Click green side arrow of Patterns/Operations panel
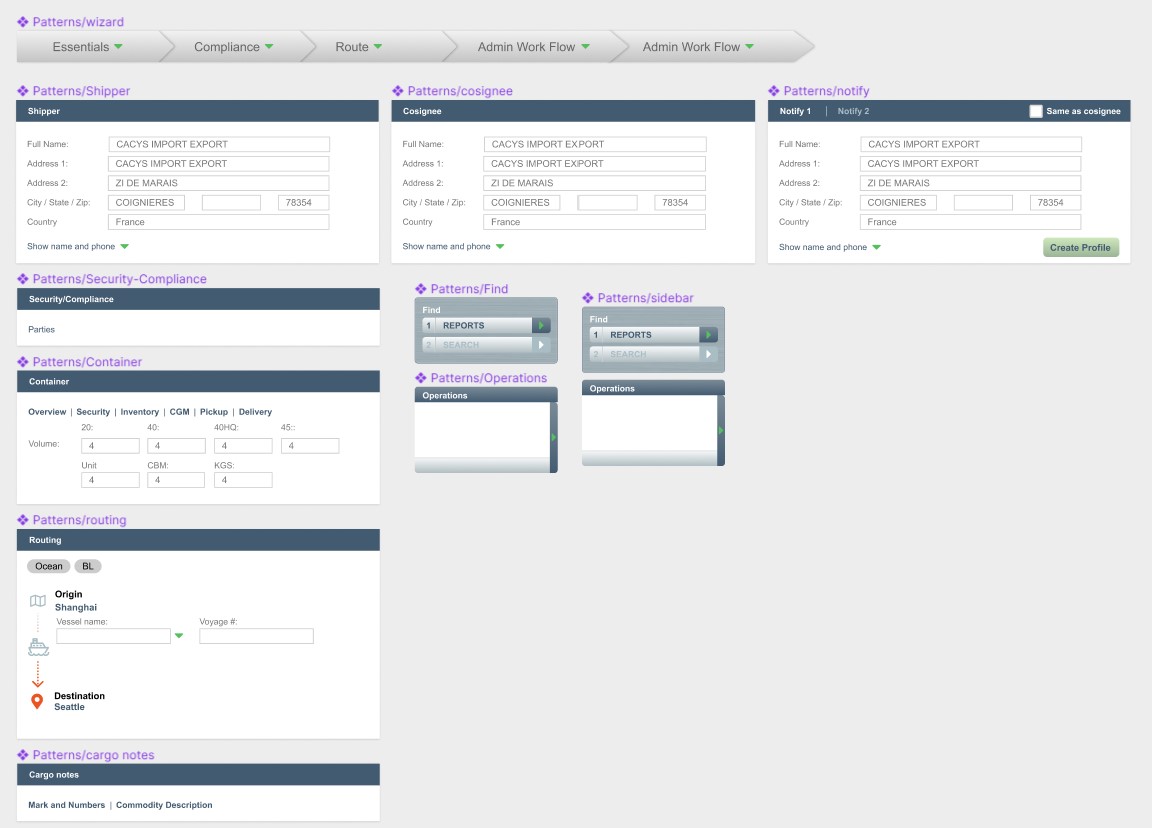This screenshot has height=828, width=1152. pos(554,437)
